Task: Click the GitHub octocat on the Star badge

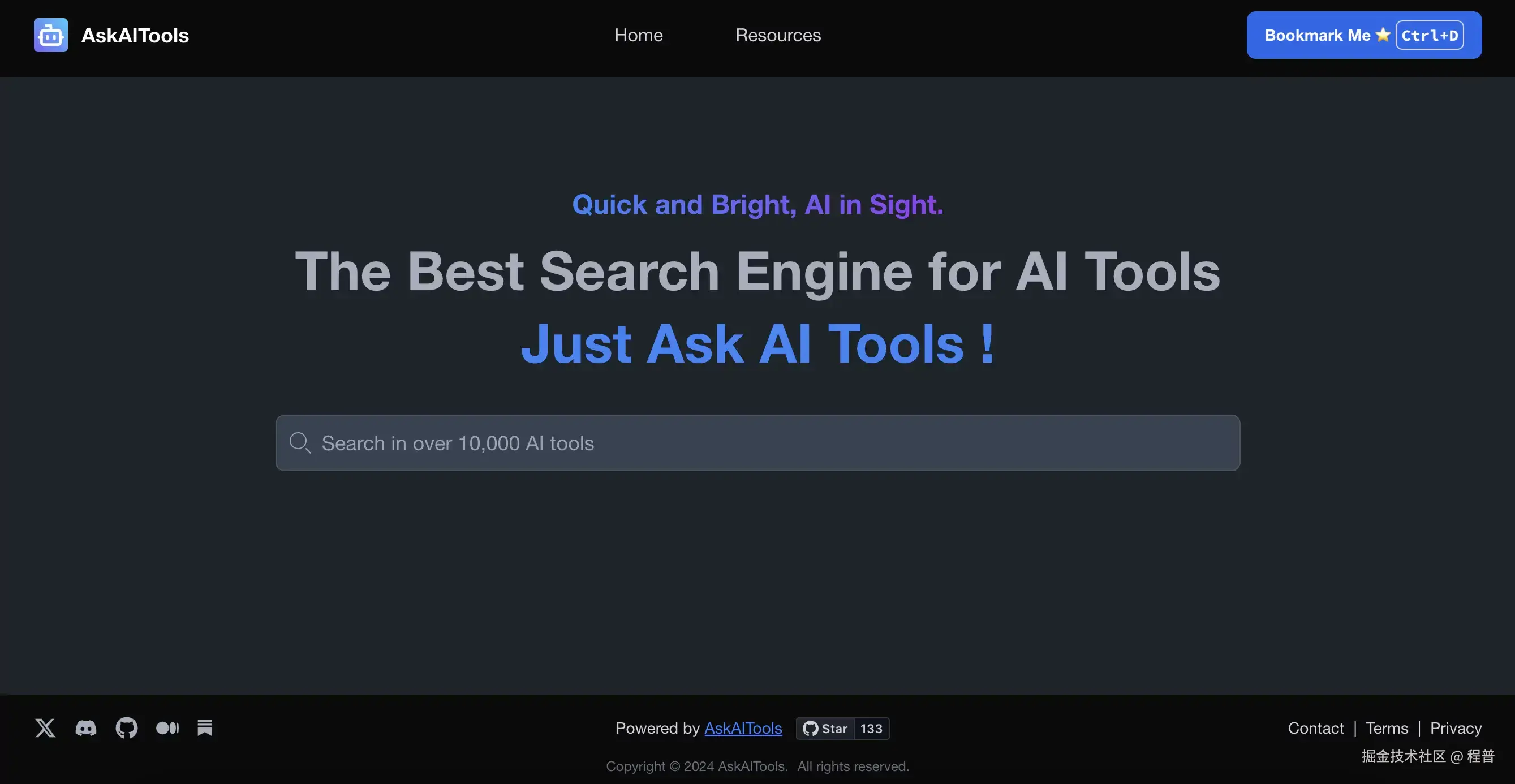Action: 811,728
